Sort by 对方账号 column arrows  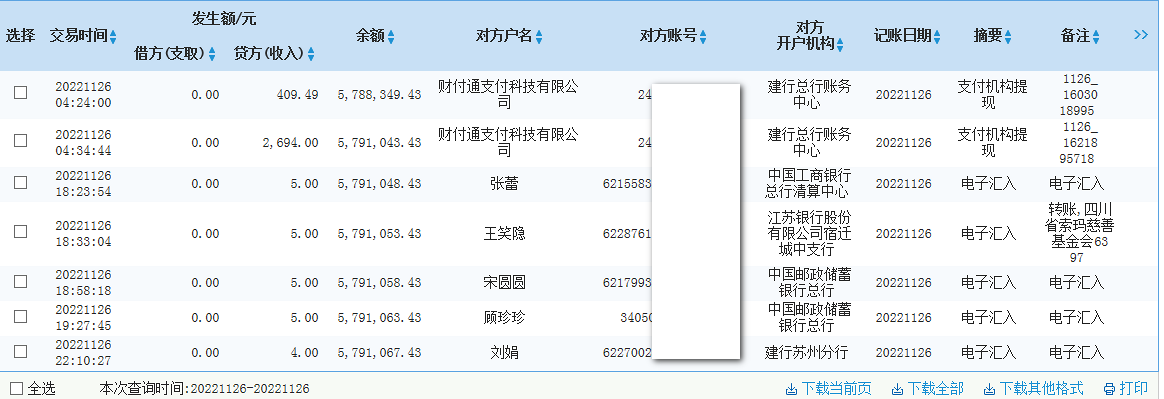[x=704, y=36]
